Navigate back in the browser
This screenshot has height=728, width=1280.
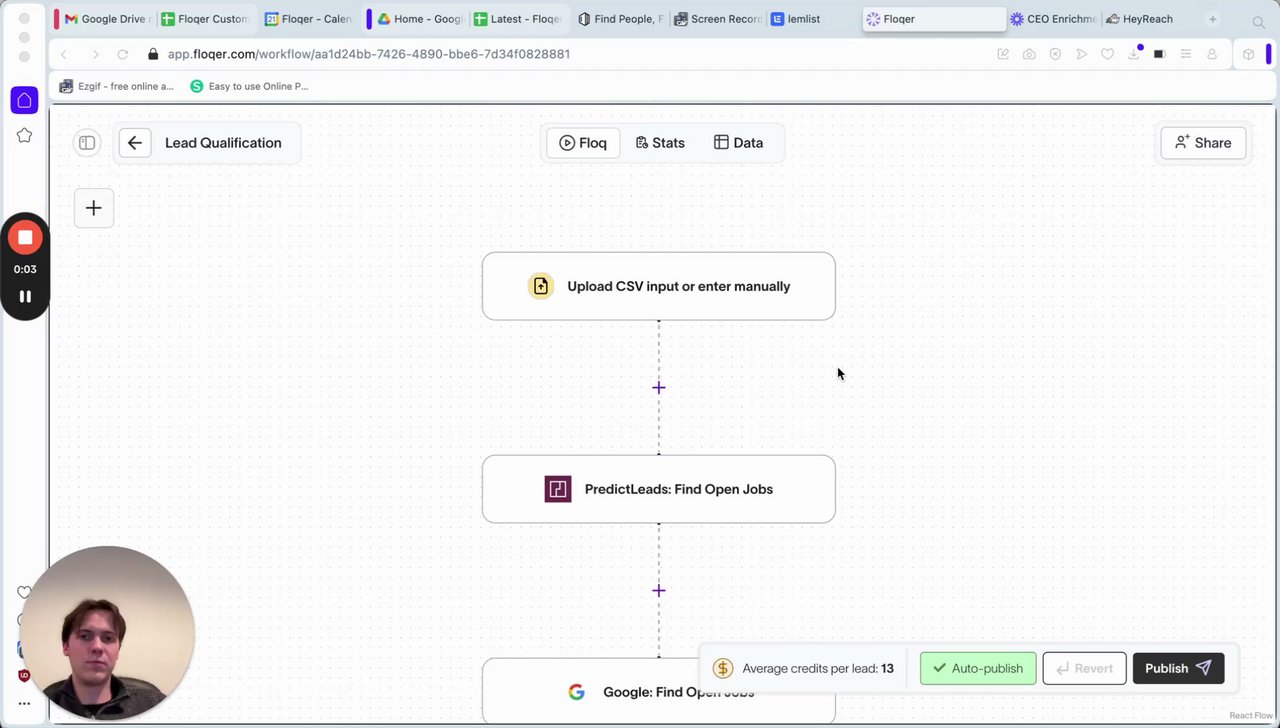tap(64, 54)
